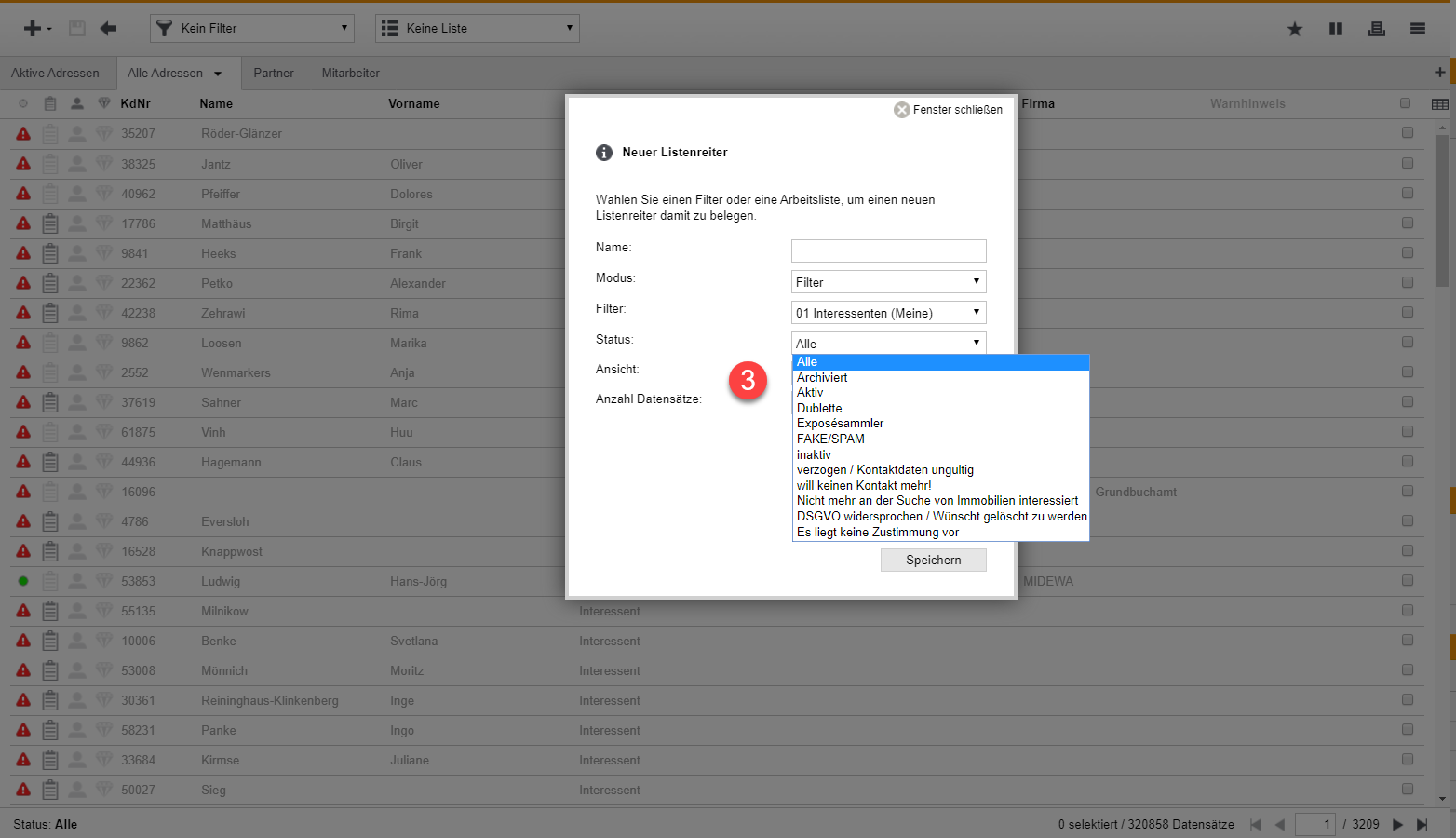Jump to last page arrow

[x=1422, y=824]
